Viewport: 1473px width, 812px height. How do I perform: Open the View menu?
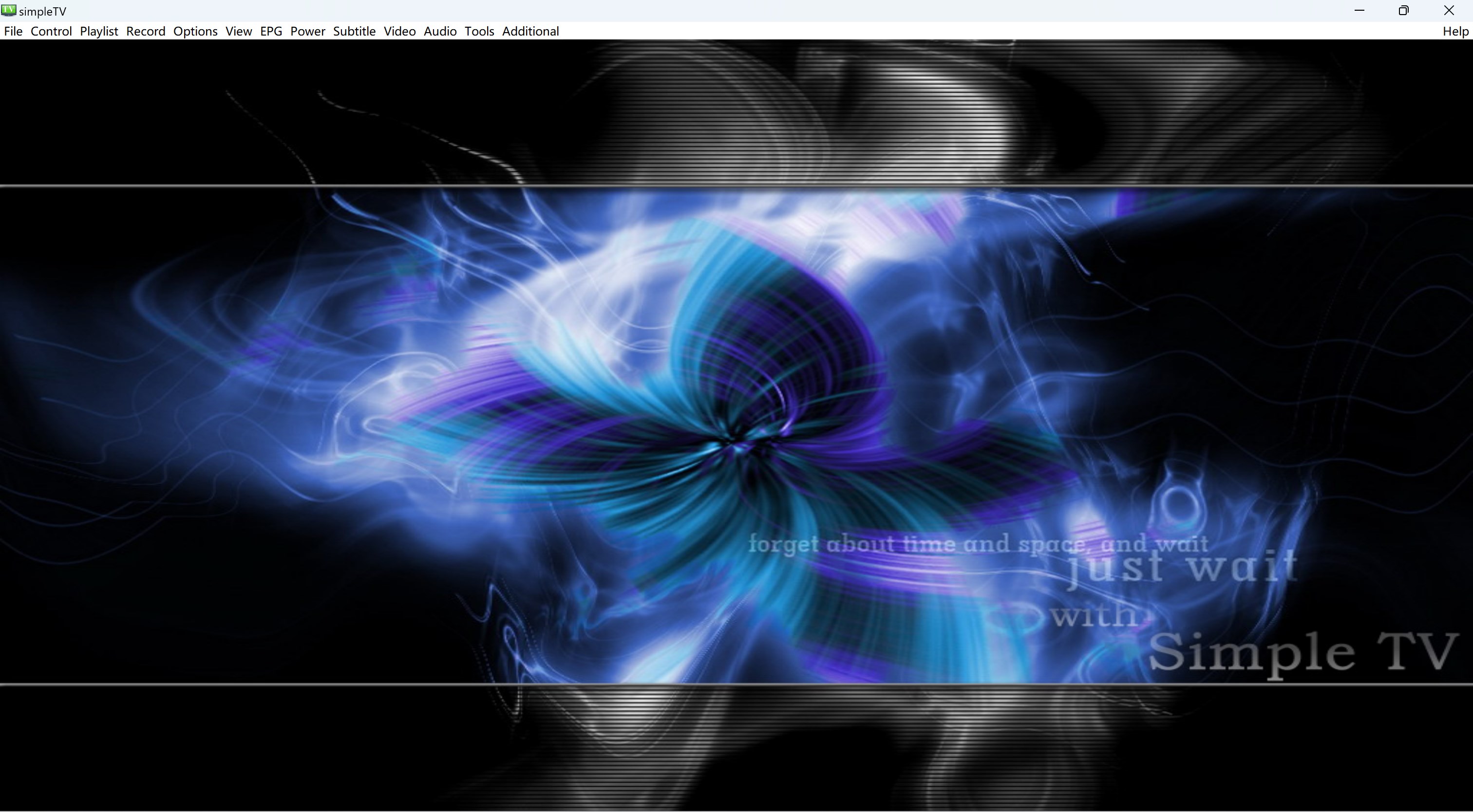[239, 32]
